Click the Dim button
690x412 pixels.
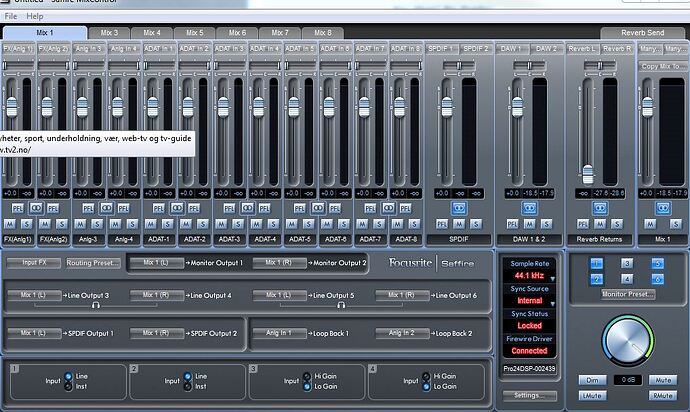[x=592, y=380]
